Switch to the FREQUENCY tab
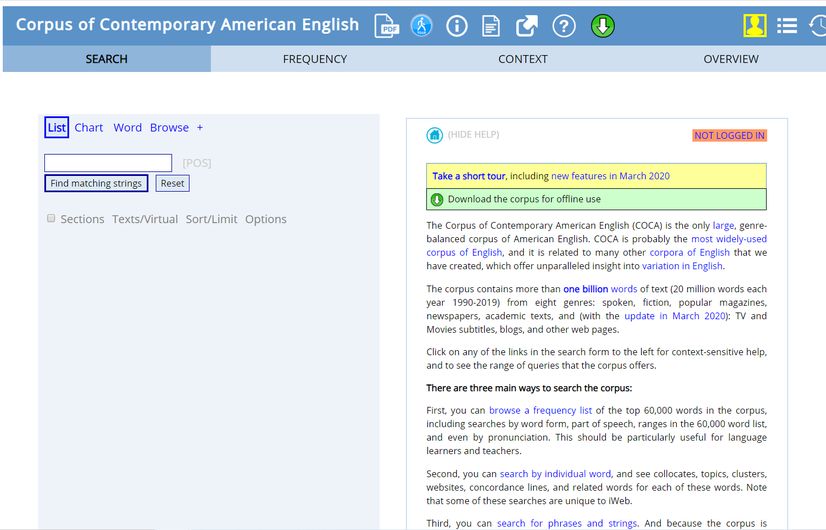 (x=315, y=59)
